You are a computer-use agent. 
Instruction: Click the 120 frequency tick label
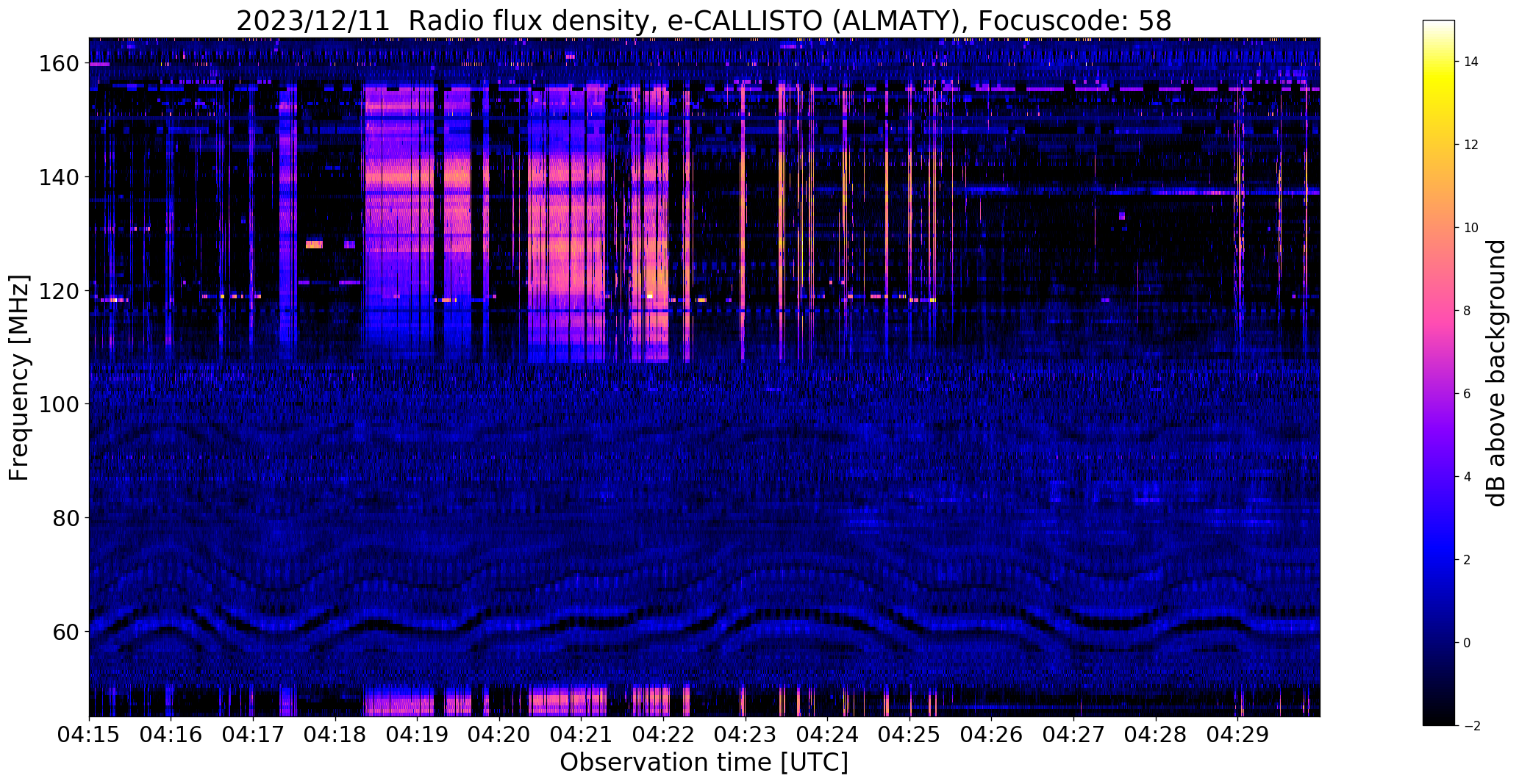point(58,291)
